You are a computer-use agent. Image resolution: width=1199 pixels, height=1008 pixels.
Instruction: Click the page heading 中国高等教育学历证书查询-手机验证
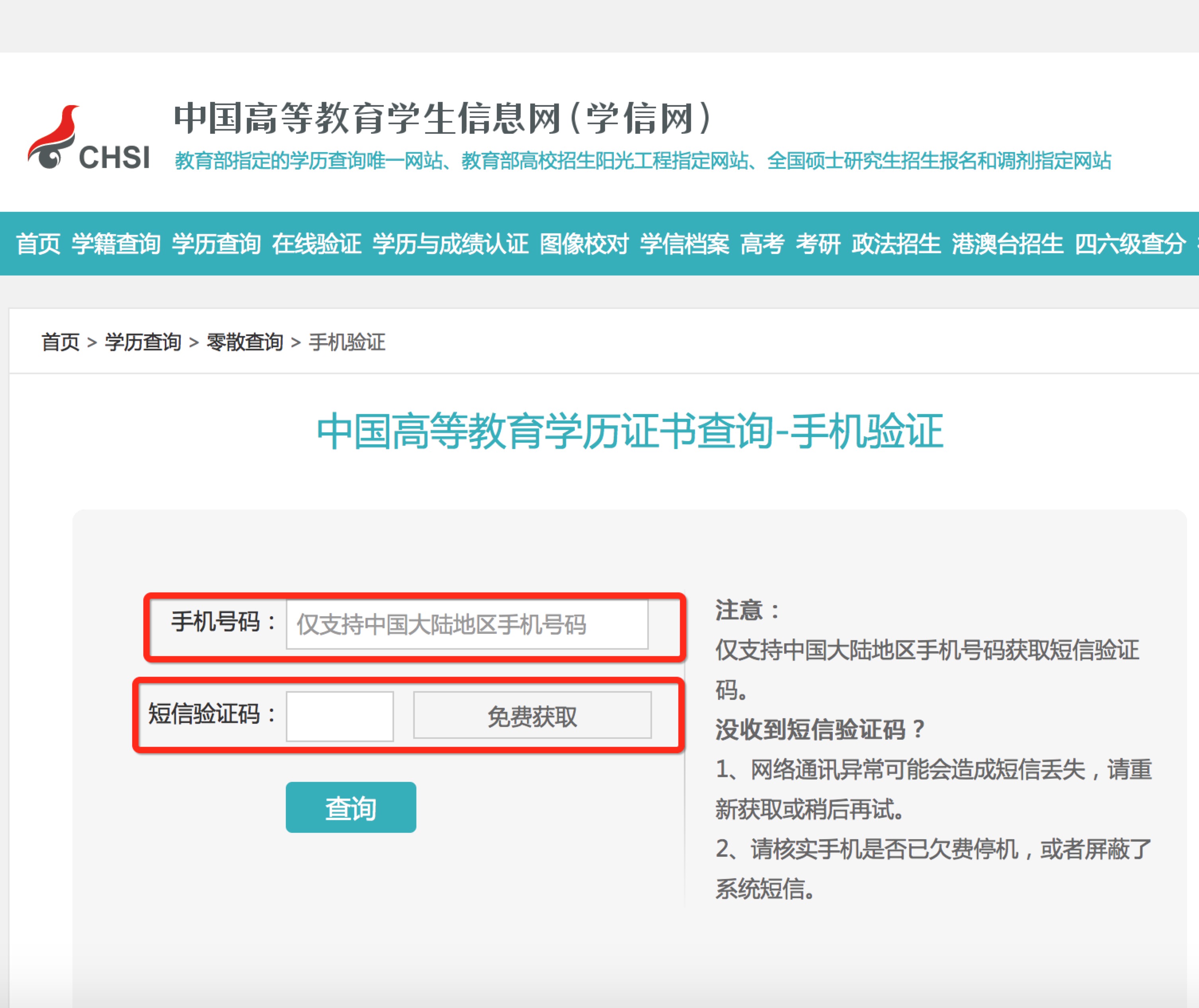click(x=630, y=431)
